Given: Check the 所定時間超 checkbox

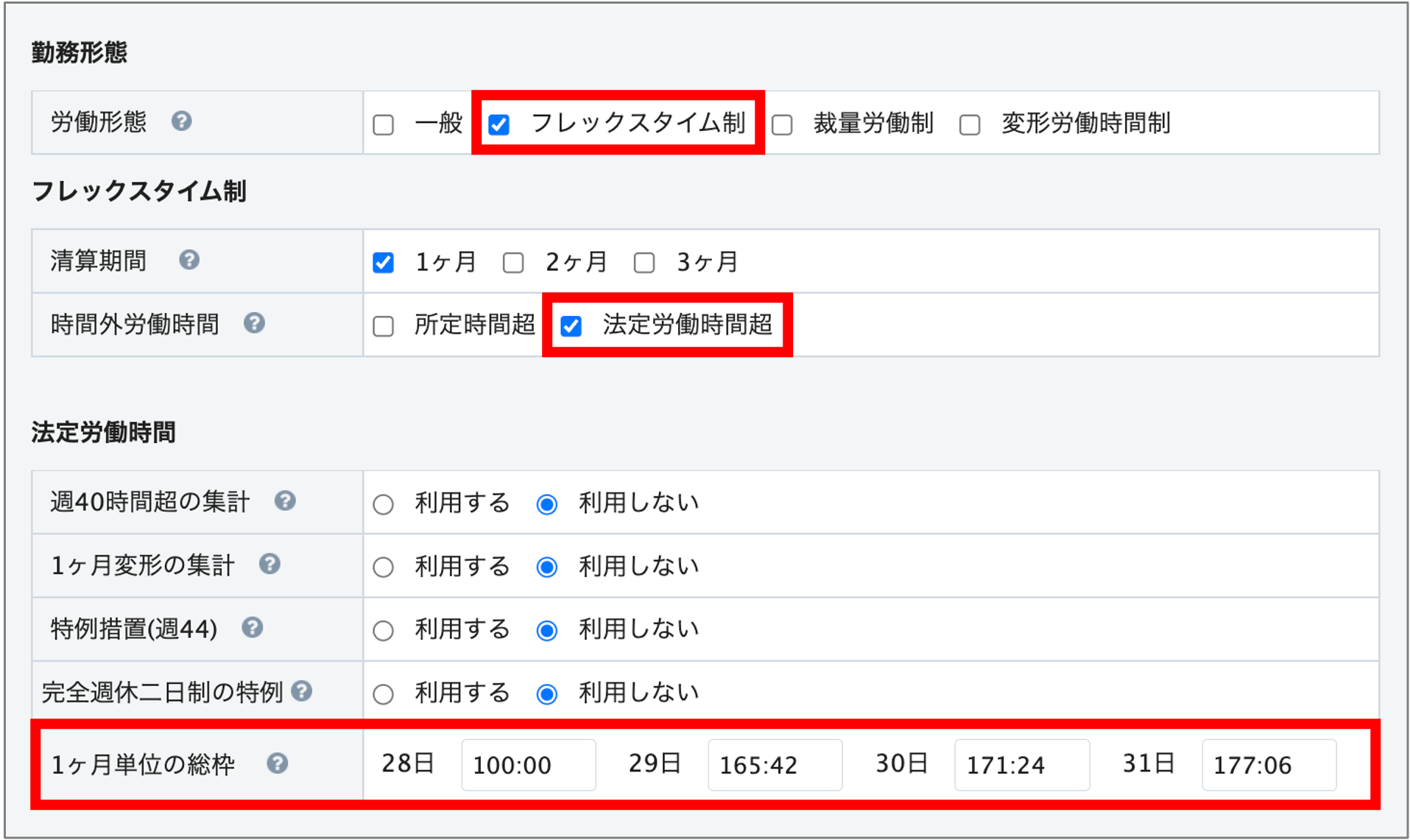Looking at the screenshot, I should point(383,326).
